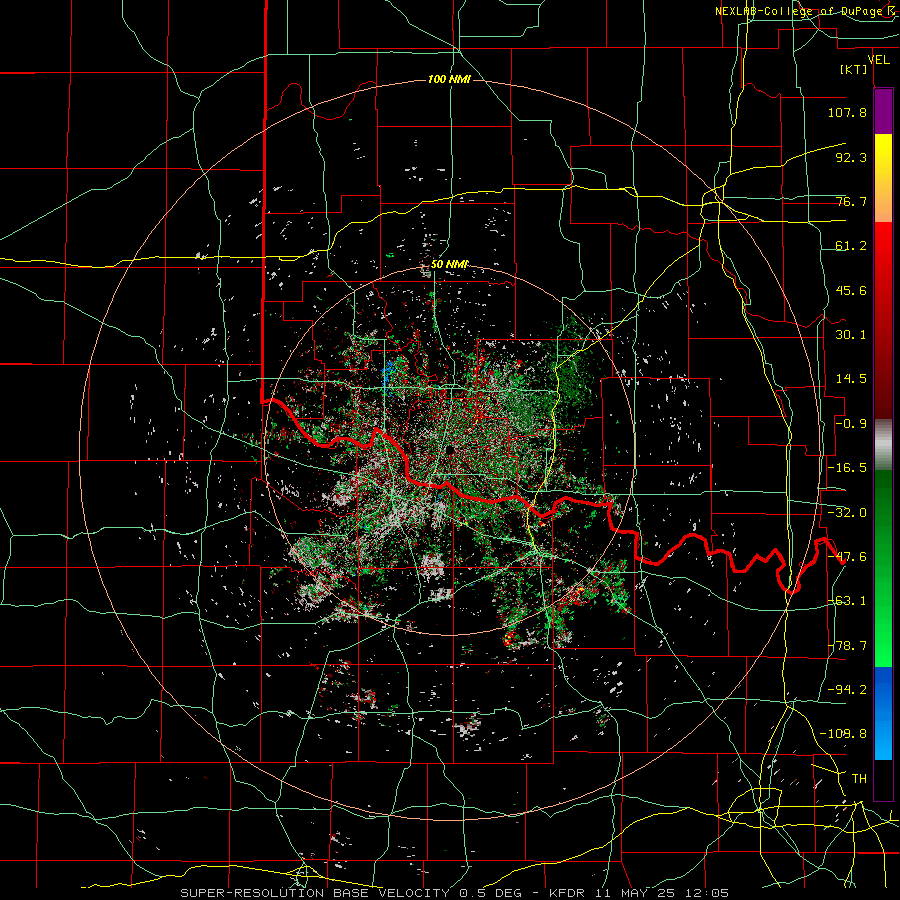The image size is (900, 900).
Task: Click the -94.2 velocity scale value
Action: point(847,689)
